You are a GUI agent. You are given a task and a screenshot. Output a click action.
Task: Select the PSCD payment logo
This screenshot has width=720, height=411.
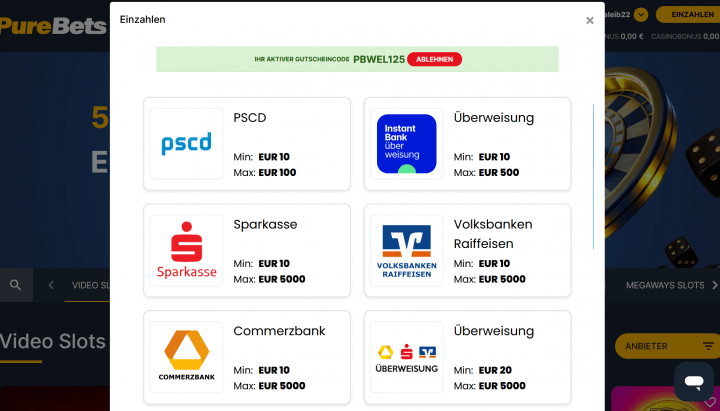click(186, 144)
